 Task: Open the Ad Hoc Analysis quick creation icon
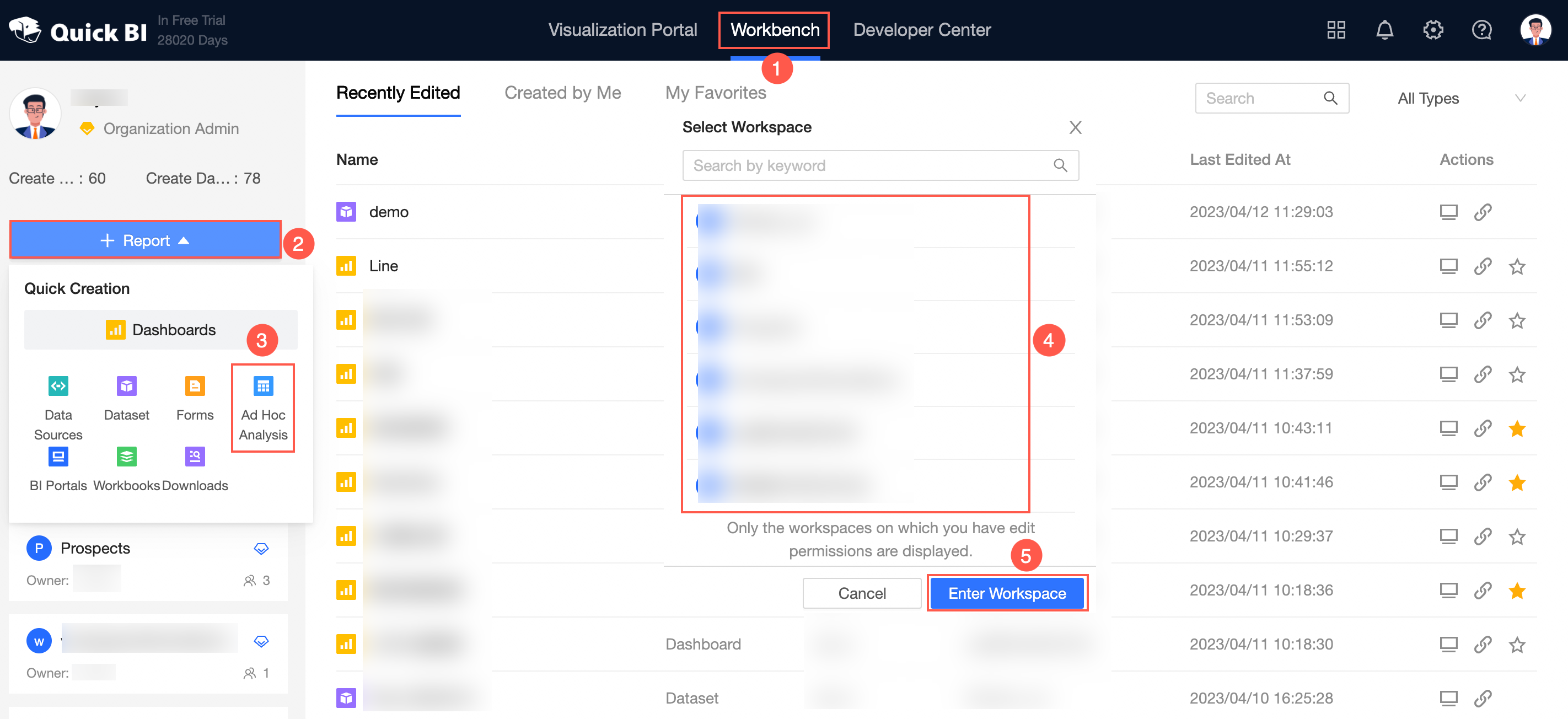263,387
